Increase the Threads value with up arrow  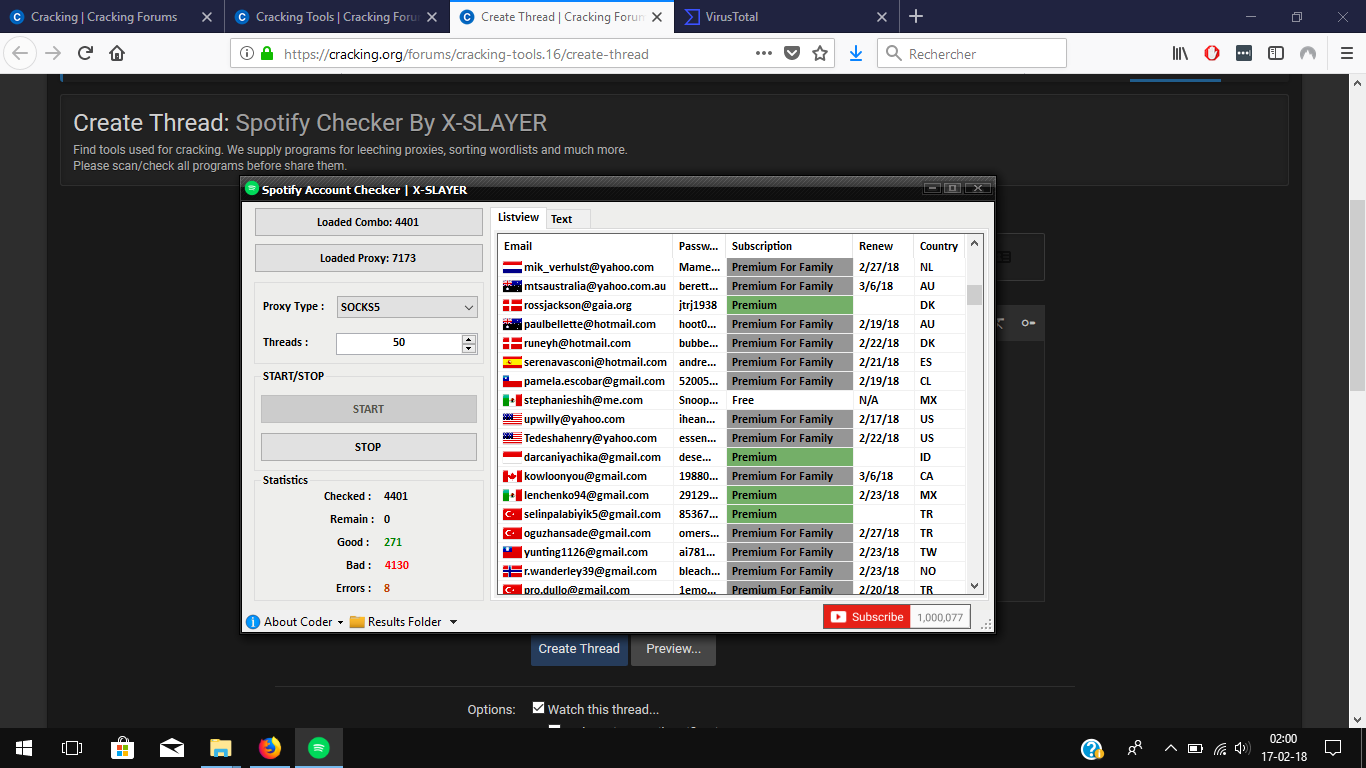coord(469,339)
